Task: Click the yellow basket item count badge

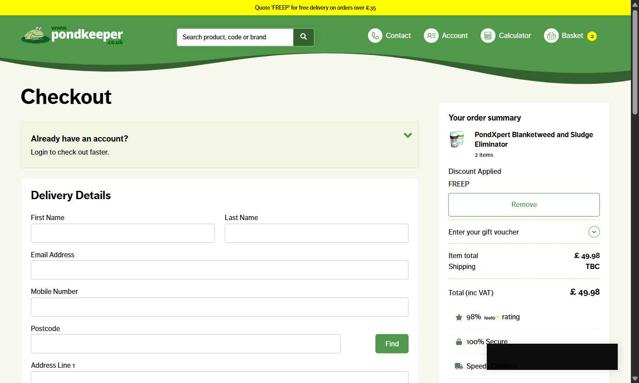Action: coord(592,36)
